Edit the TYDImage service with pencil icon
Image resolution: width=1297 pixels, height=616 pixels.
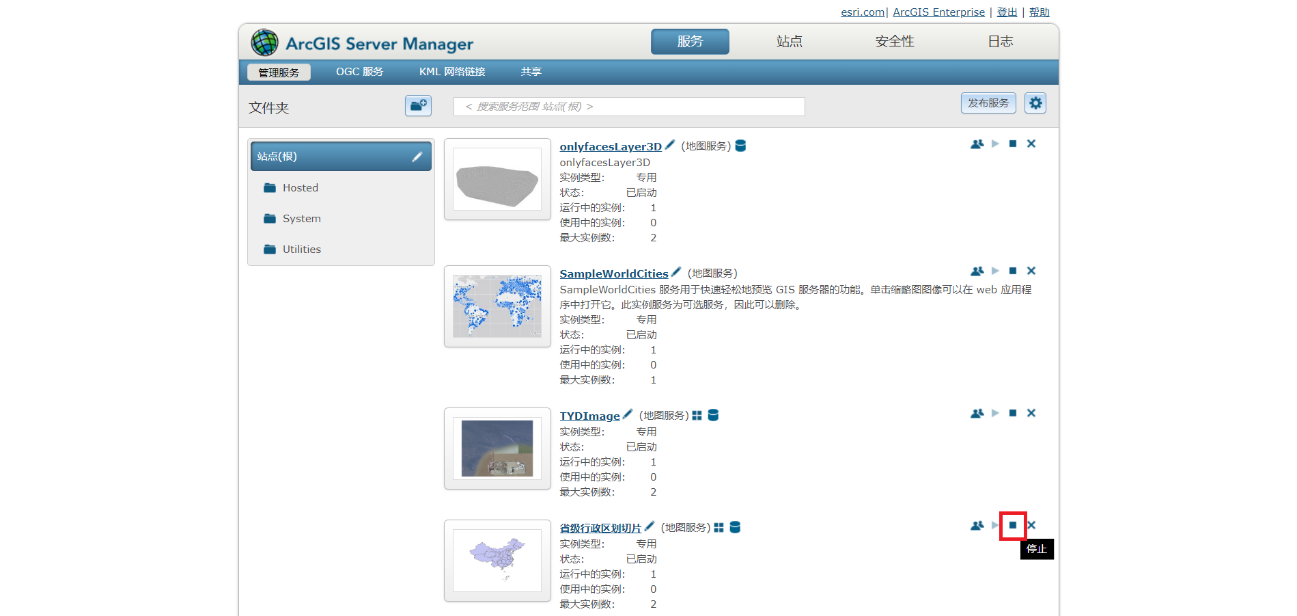click(x=627, y=414)
